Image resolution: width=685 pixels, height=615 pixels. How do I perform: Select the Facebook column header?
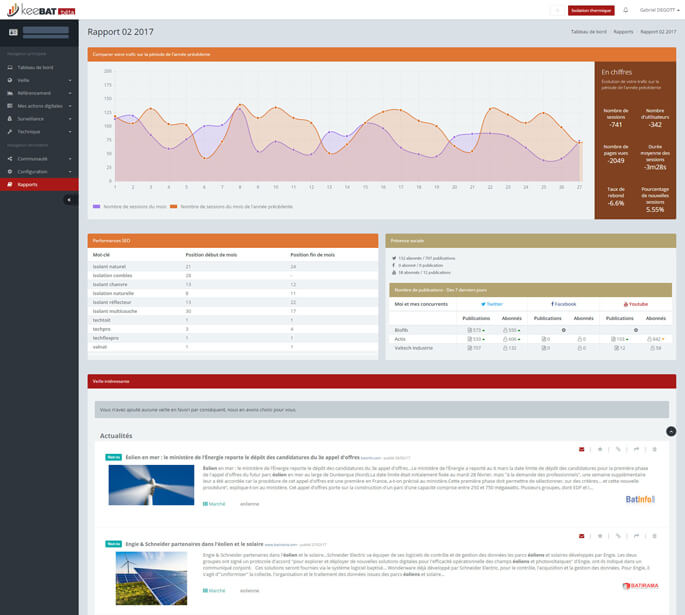pyautogui.click(x=564, y=304)
